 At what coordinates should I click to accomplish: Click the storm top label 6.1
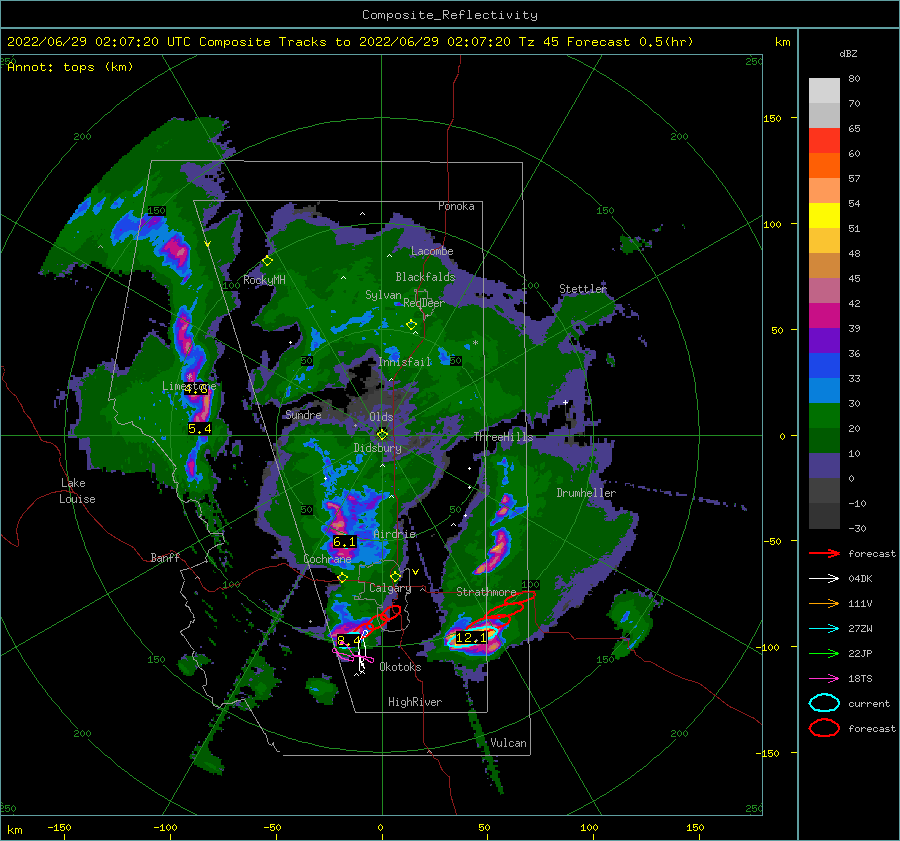pos(344,541)
